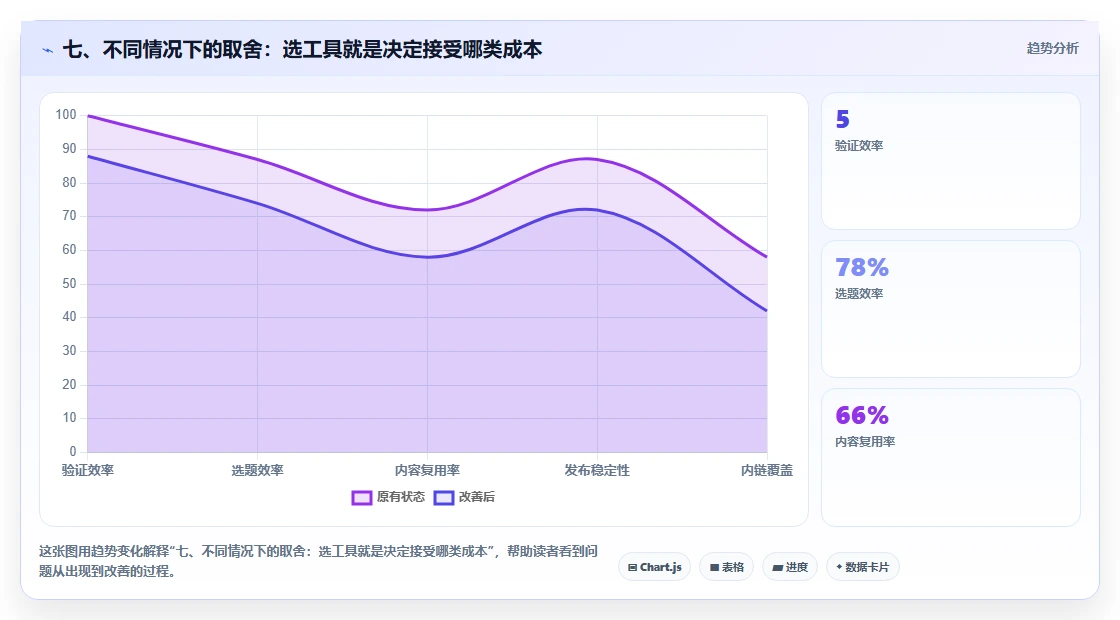Toggle the 原有状态 legend swatch

click(x=361, y=497)
